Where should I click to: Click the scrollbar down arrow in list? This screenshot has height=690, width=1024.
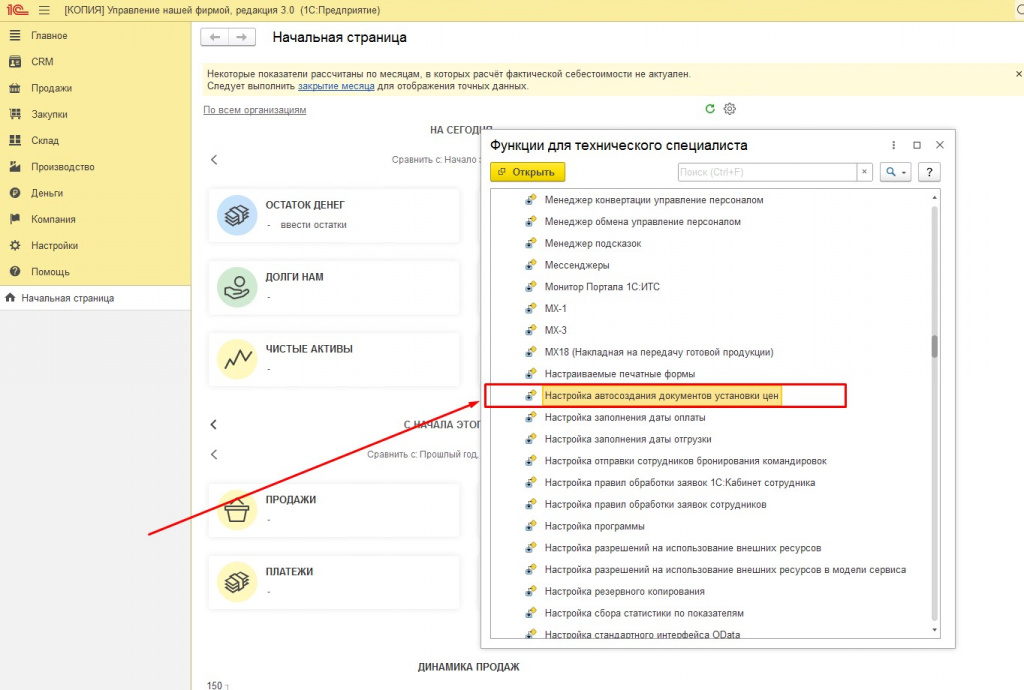[935, 630]
